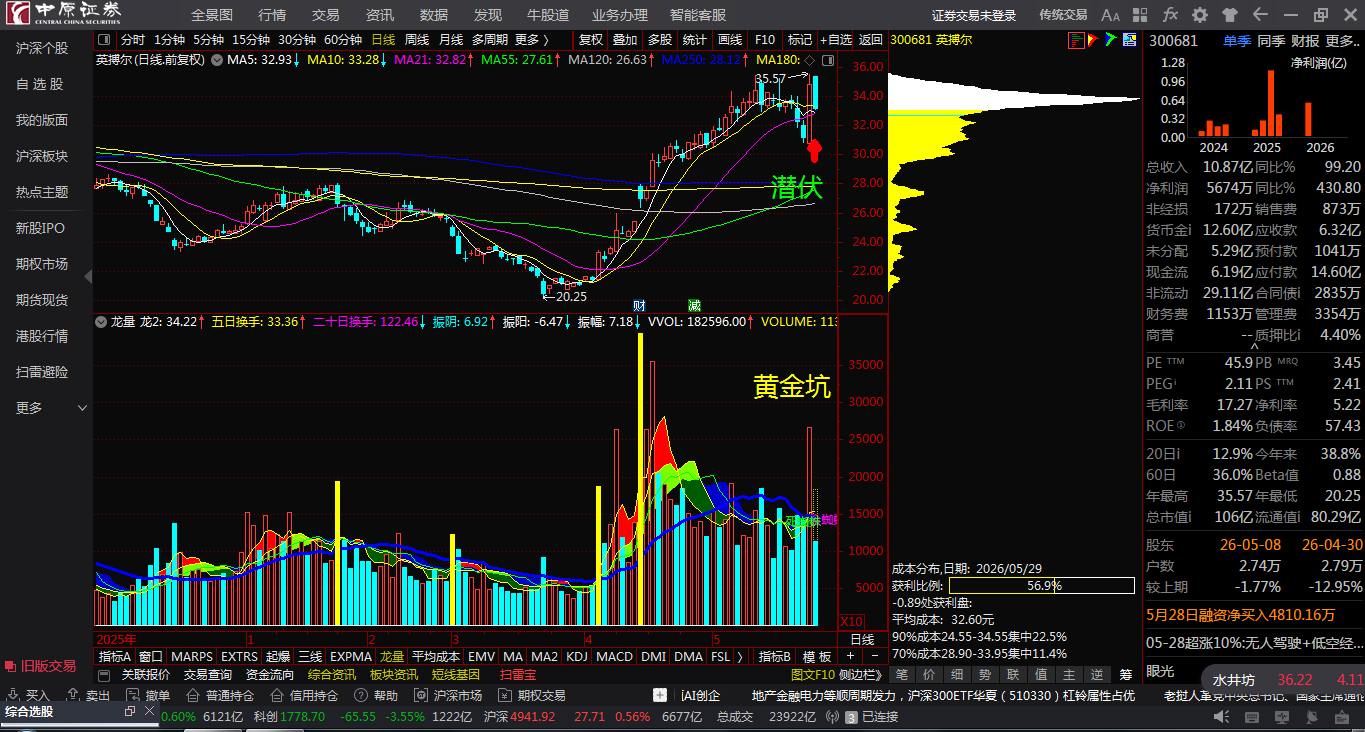Switch to the 周线 weekly period

(416, 40)
